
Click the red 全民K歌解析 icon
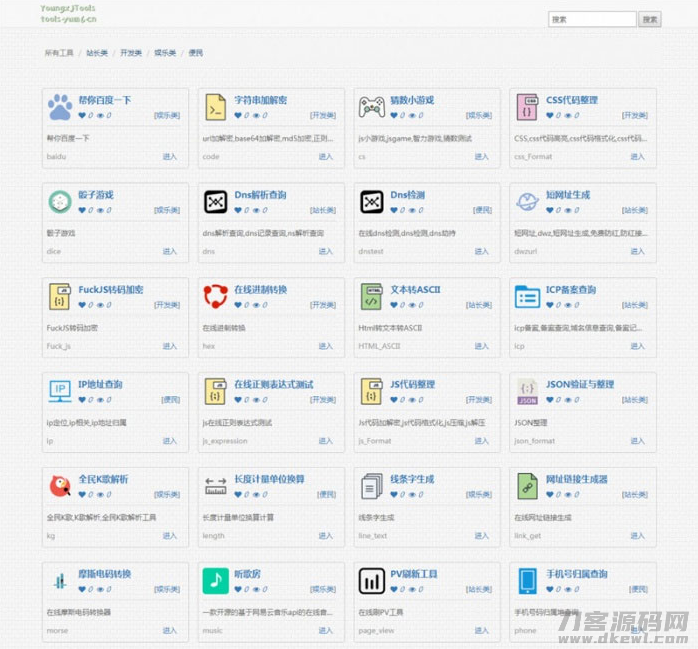59,485
